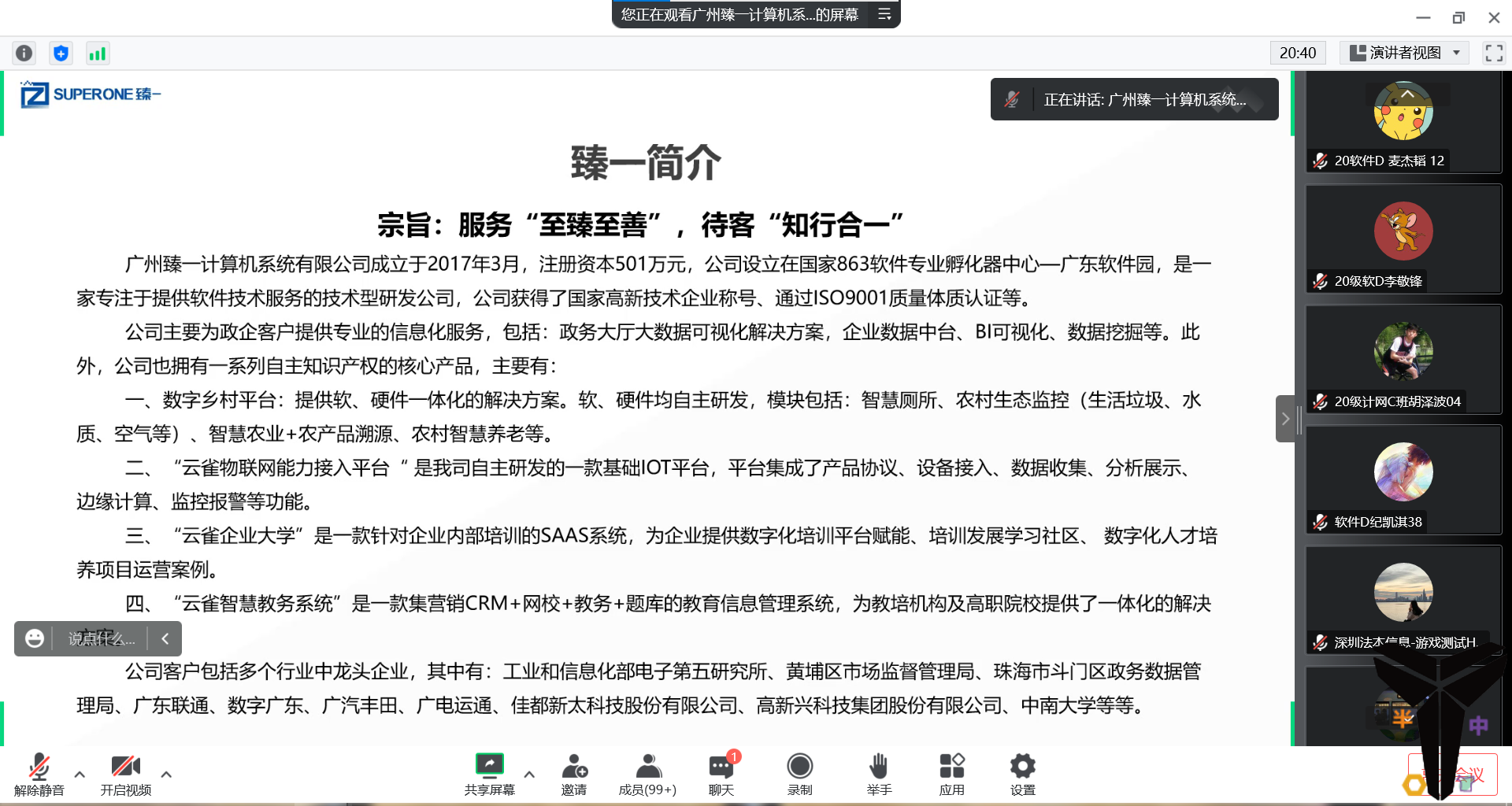Raise hand using 举手 icon
Viewport: 1512px width, 806px height.
(879, 774)
